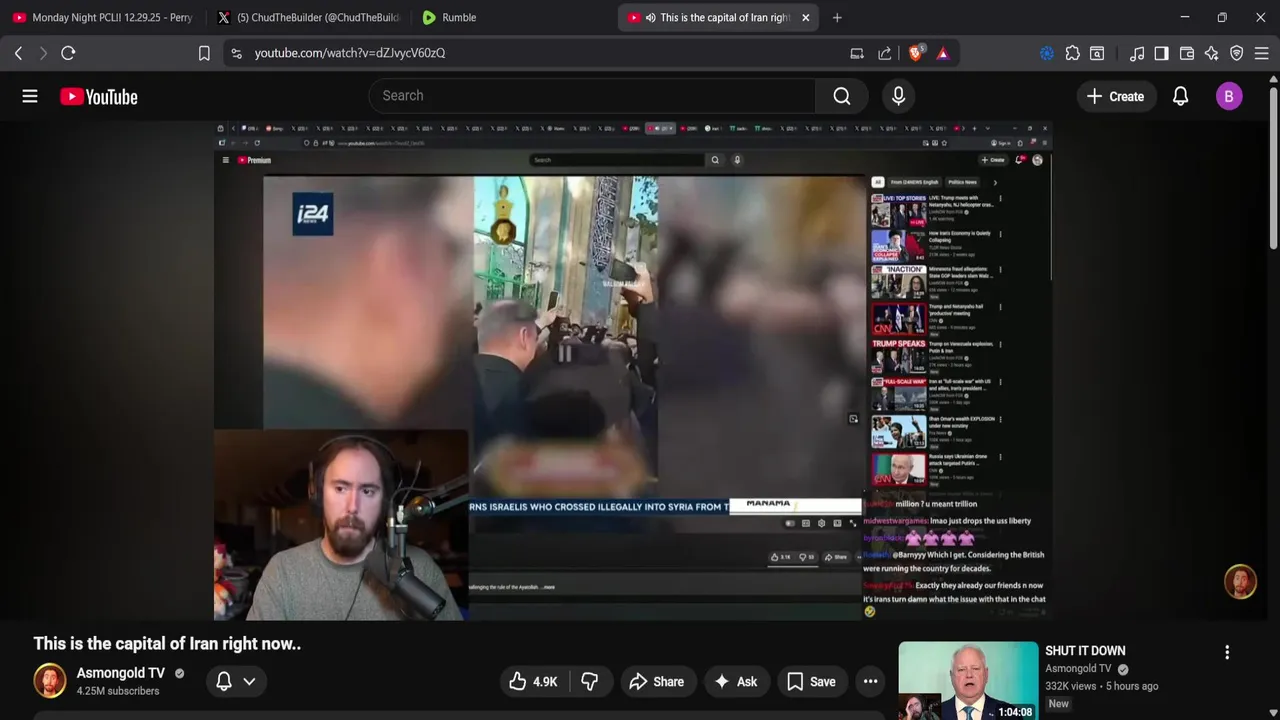
Task: View site information icon next to URL
Action: click(236, 53)
